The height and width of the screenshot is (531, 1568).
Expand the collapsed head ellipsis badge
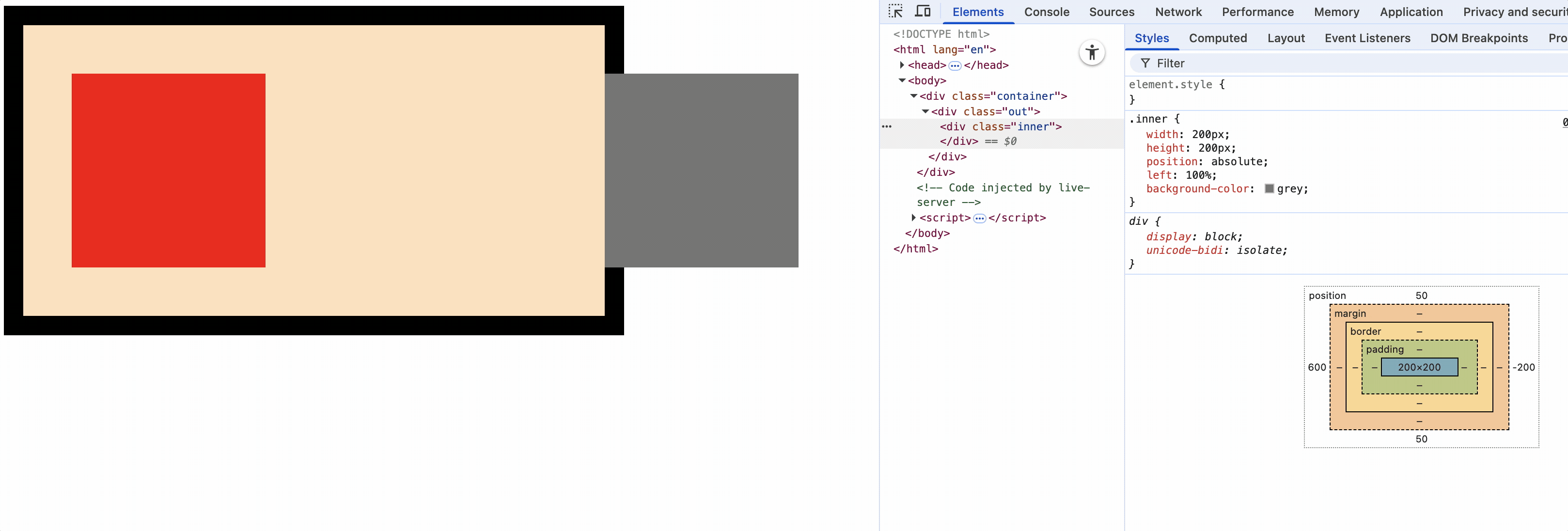point(955,66)
